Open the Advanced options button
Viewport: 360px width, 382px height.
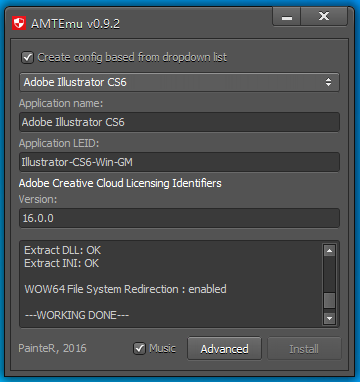pos(224,349)
